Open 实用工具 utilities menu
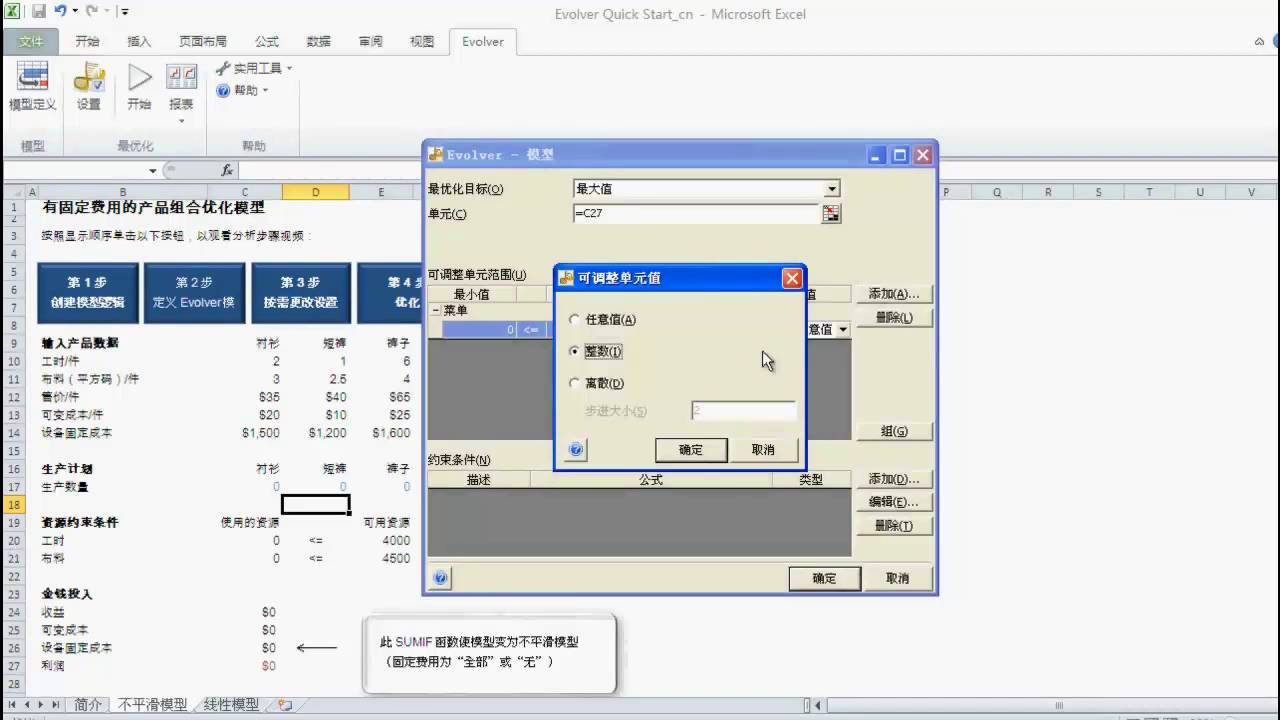 [254, 68]
